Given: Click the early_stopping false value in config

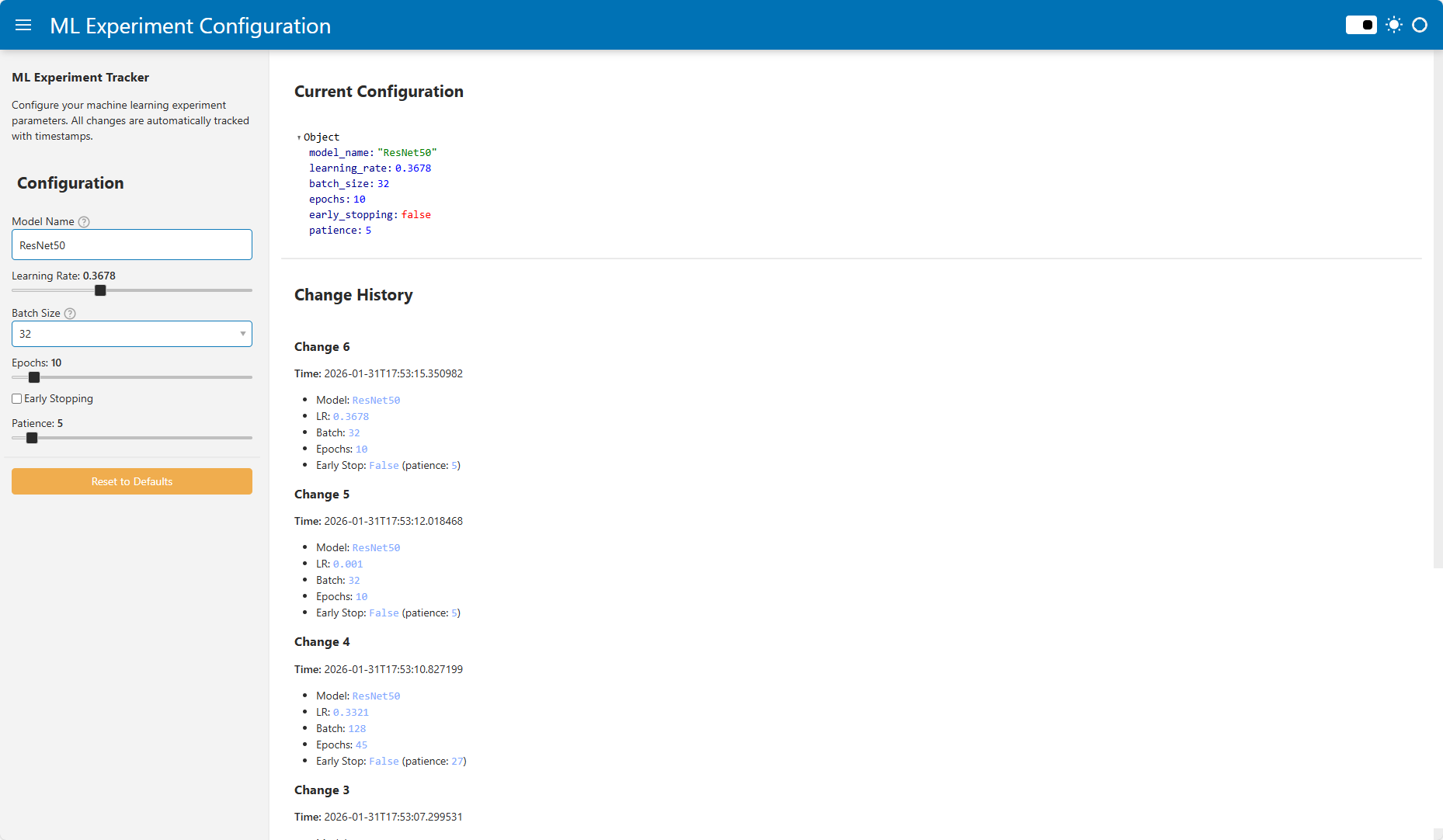Looking at the screenshot, I should pos(416,215).
